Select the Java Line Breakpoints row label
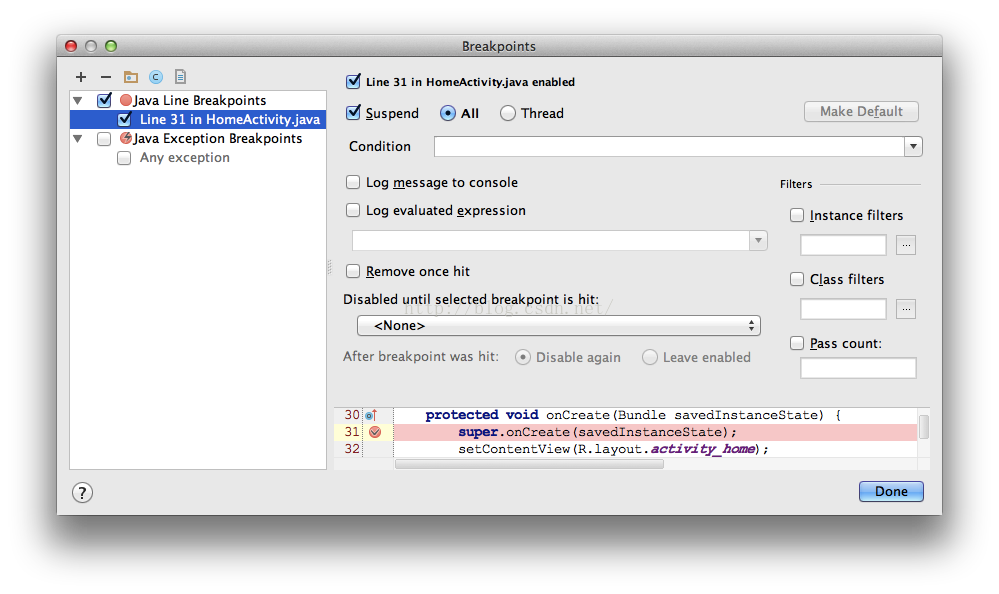 (x=199, y=100)
